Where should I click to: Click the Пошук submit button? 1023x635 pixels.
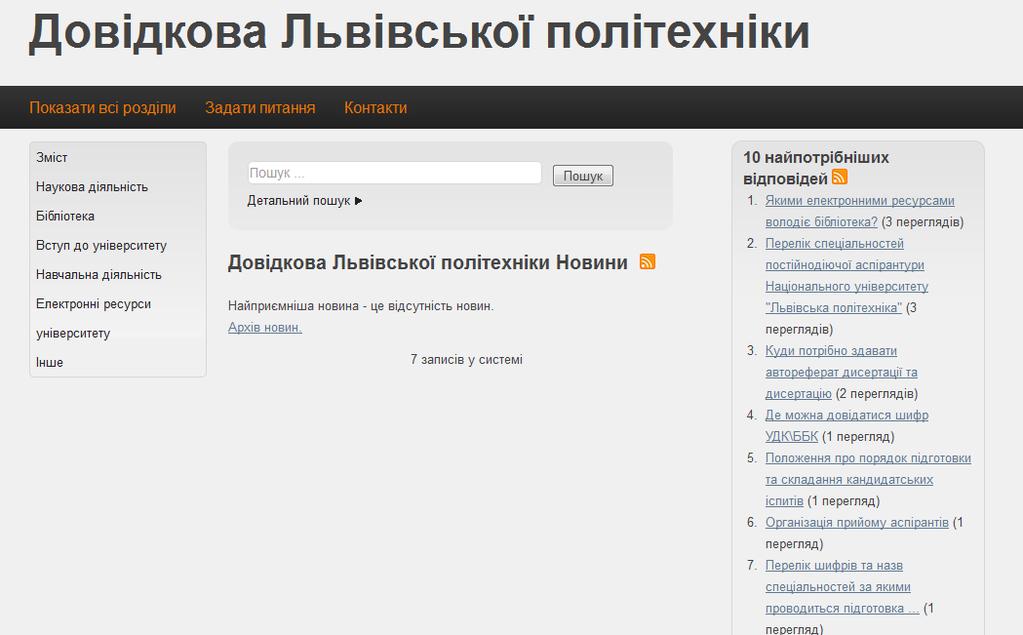click(x=583, y=176)
